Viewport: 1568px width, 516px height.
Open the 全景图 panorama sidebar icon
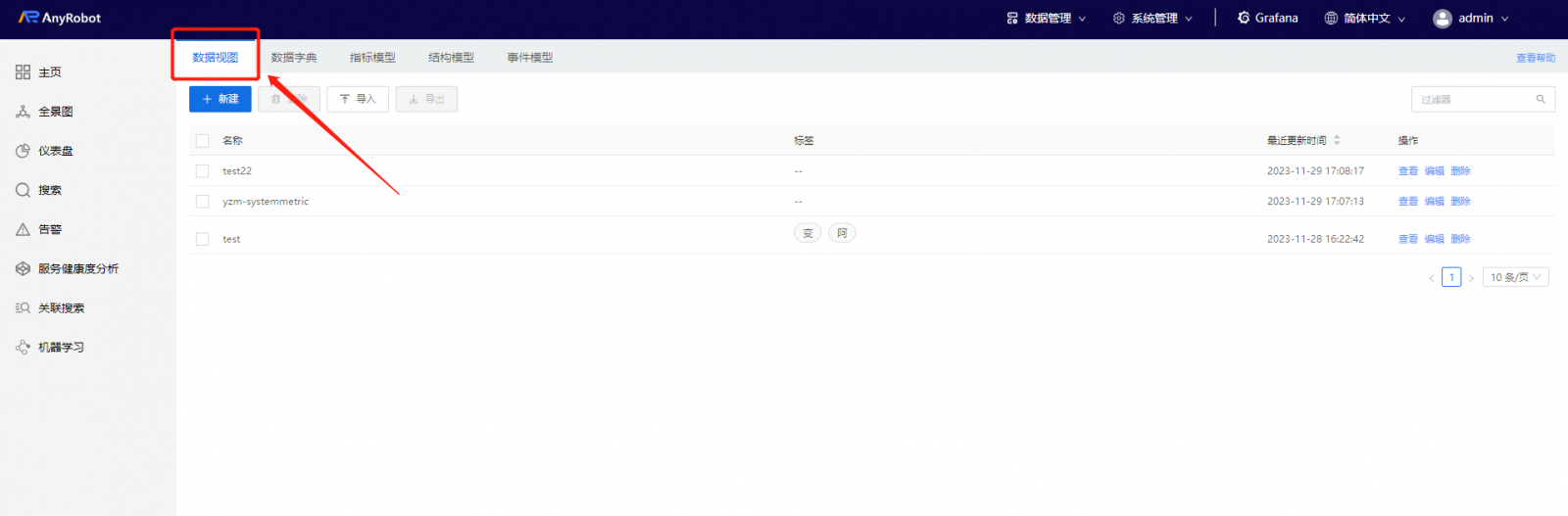pyautogui.click(x=23, y=112)
